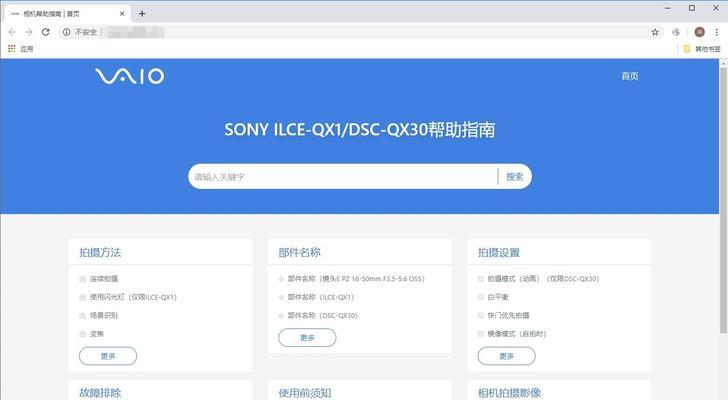Open 部件名称 (镜头E PZ 16-50mm) article
This screenshot has height=400, width=728.
tap(356, 279)
